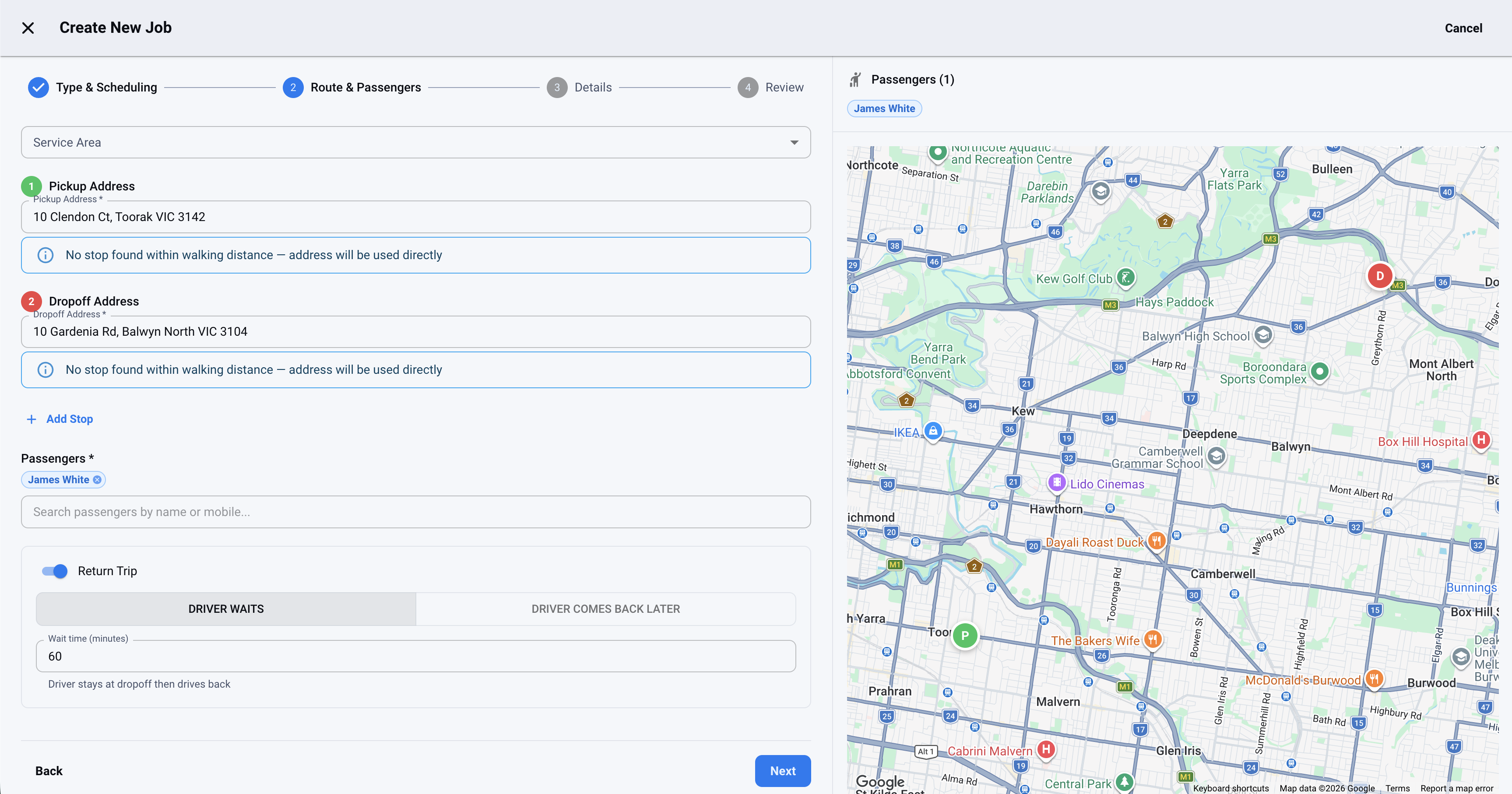Viewport: 1512px width, 794px height.
Task: Click the red D dropoff marker on map
Action: click(1379, 276)
